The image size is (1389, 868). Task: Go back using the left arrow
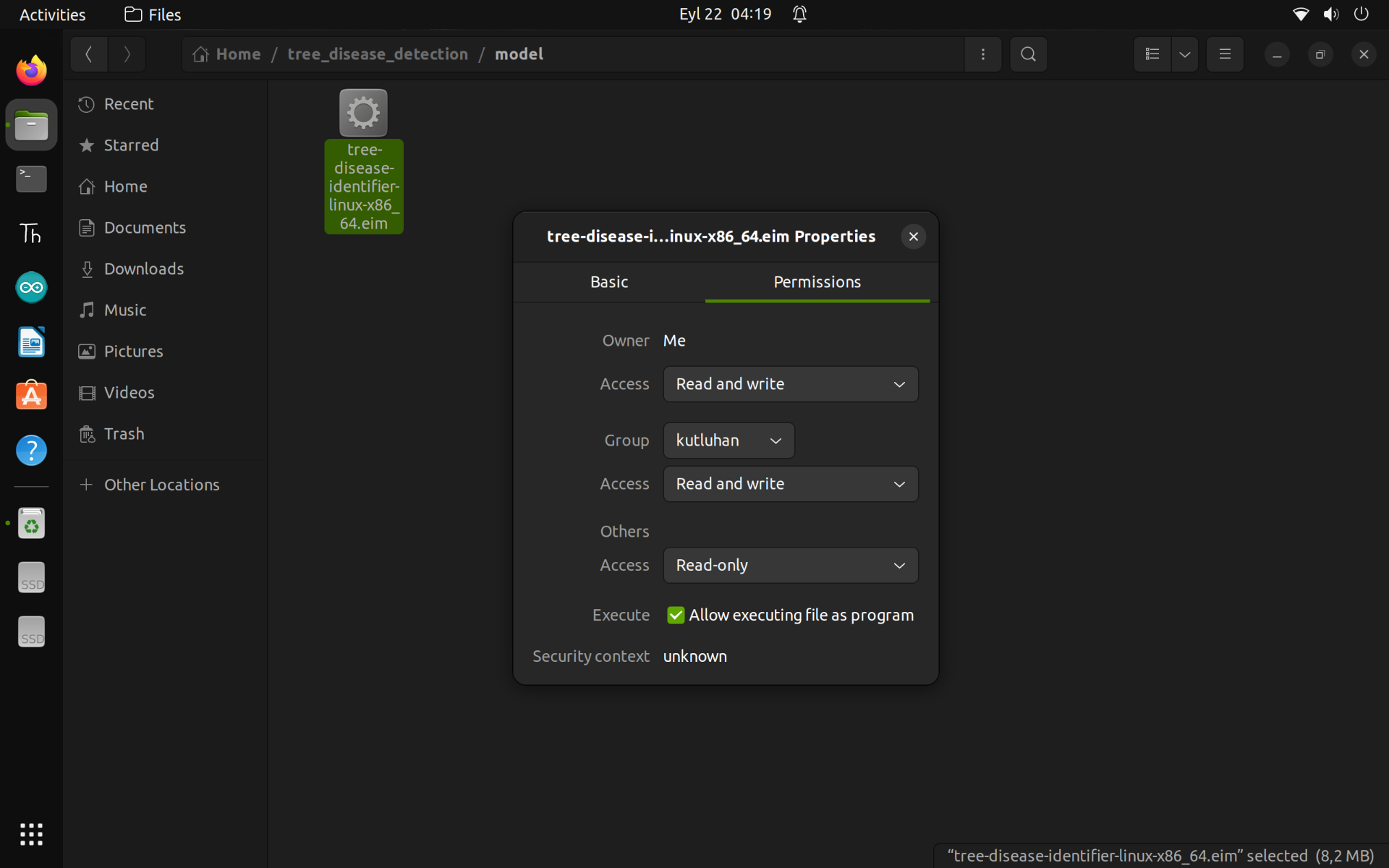pyautogui.click(x=89, y=54)
